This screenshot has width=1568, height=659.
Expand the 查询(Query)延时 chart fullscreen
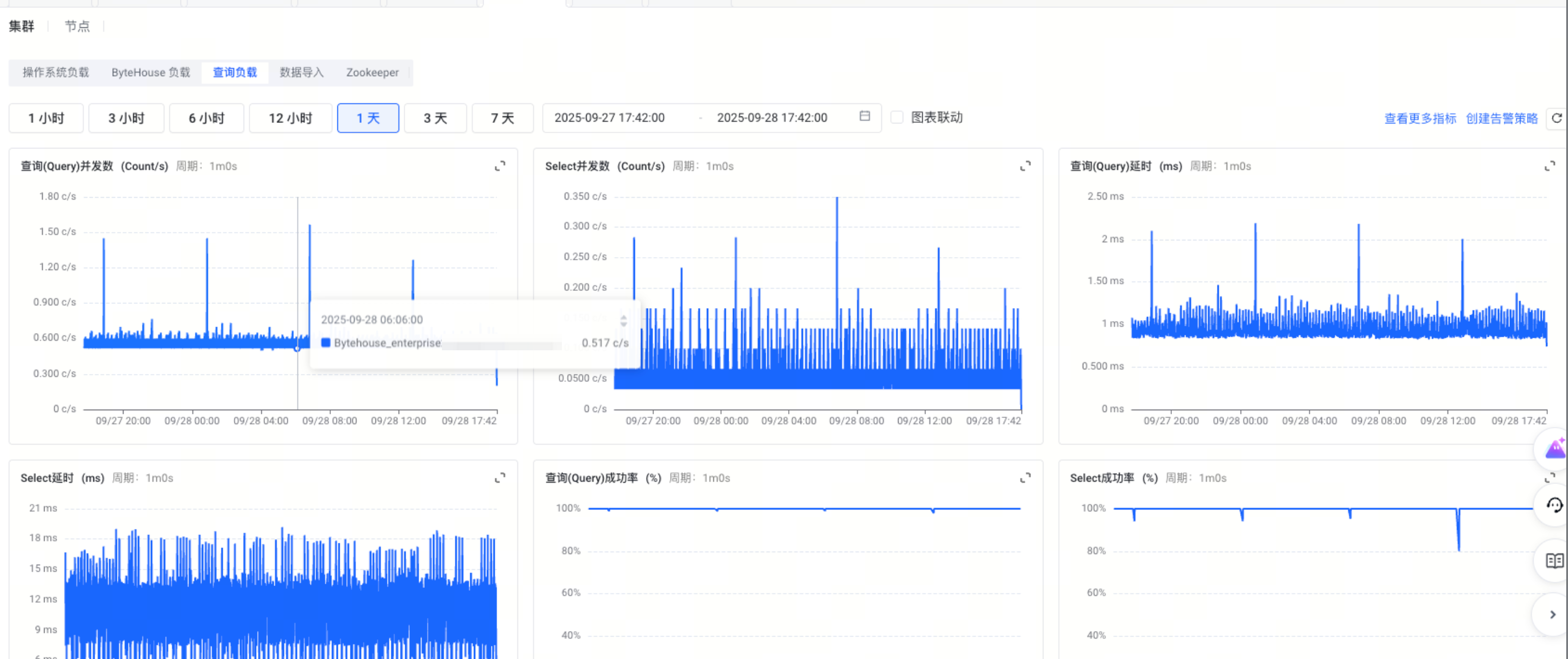coord(1549,166)
